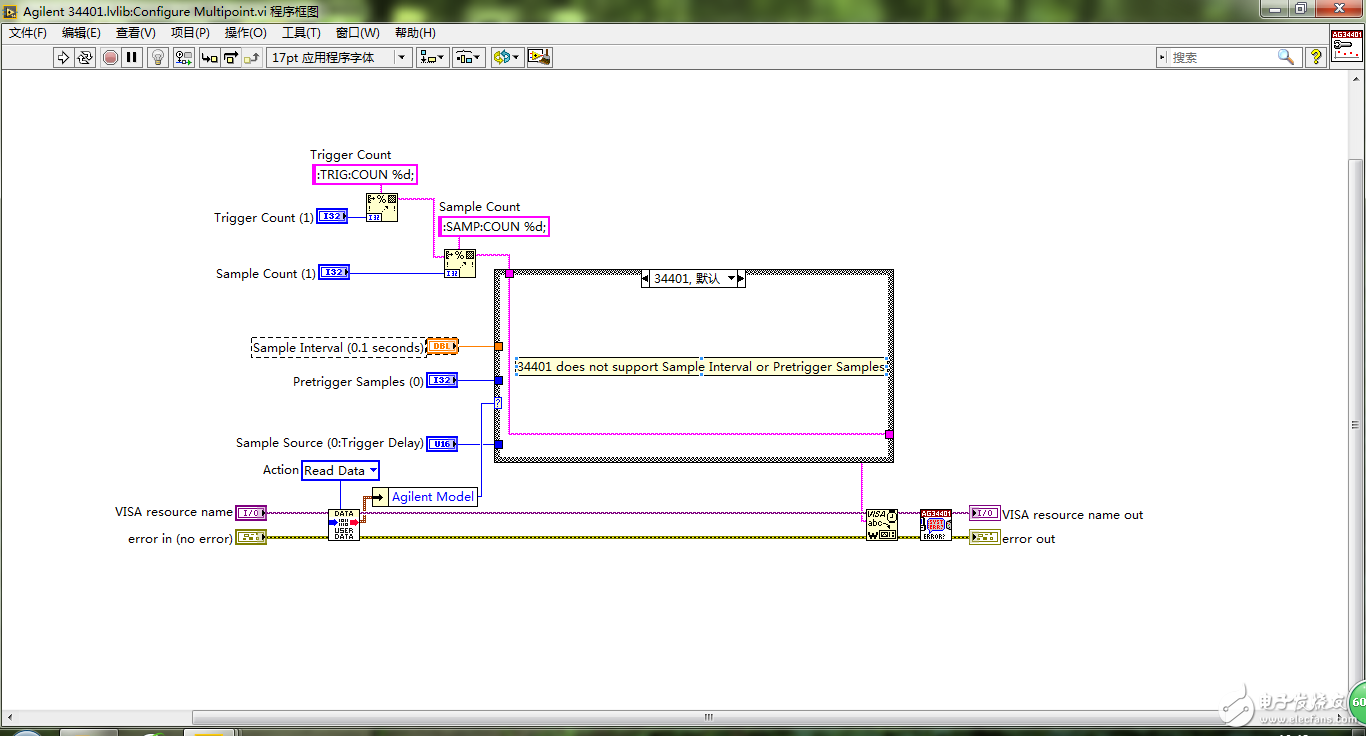The height and width of the screenshot is (736, 1366).
Task: Expand the case selector list showing 34401
Action: click(732, 279)
